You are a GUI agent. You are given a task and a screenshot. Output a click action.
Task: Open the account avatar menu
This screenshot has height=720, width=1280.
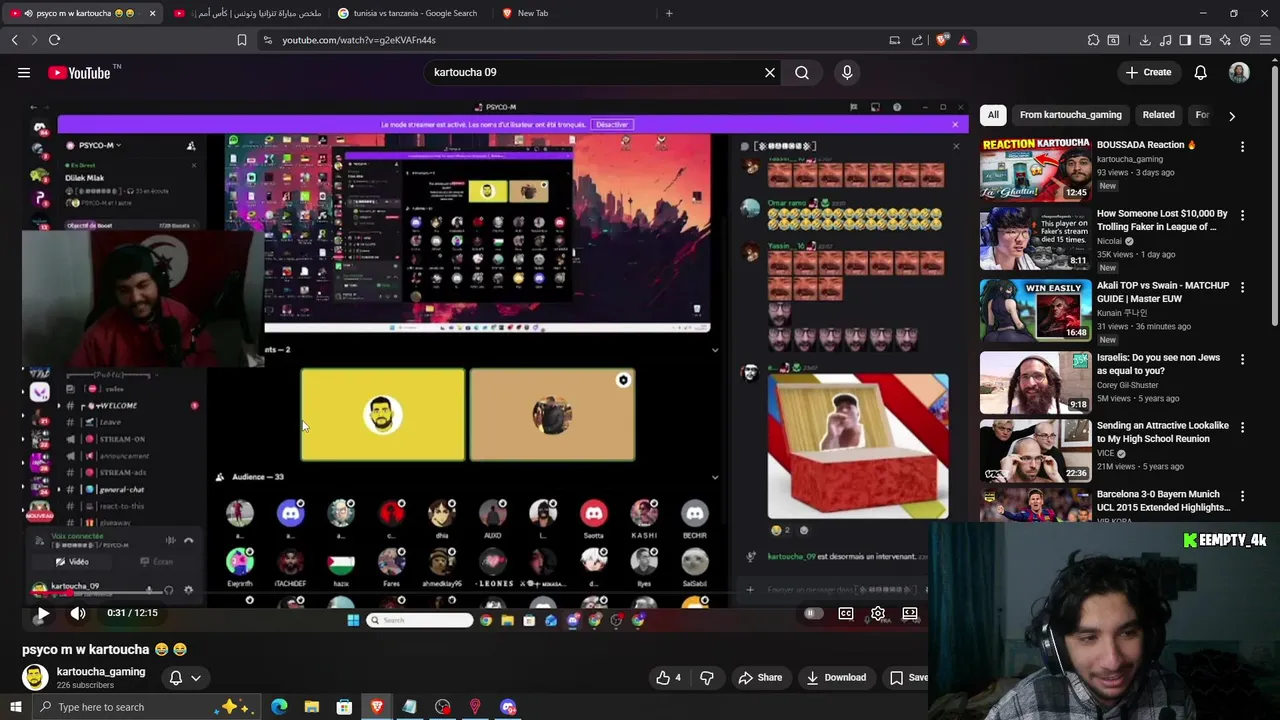point(1239,72)
